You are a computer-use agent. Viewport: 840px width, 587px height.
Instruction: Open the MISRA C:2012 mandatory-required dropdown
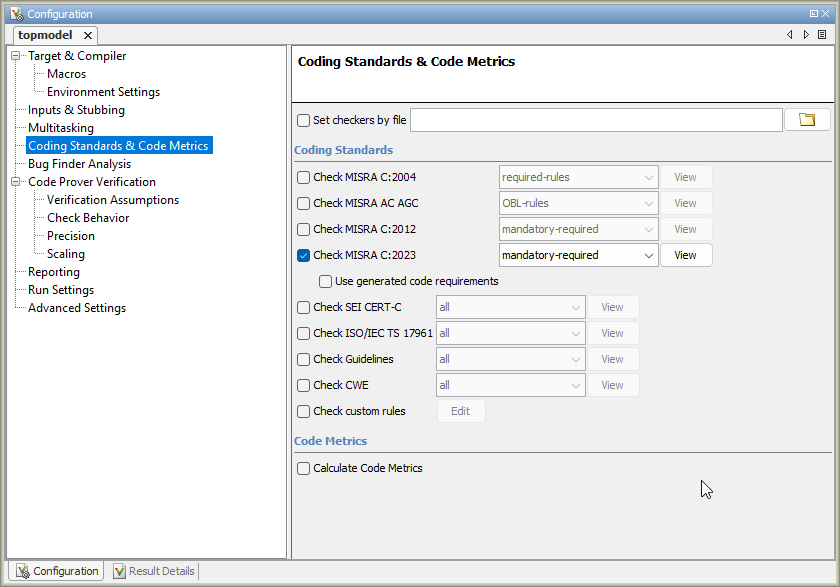(x=579, y=229)
